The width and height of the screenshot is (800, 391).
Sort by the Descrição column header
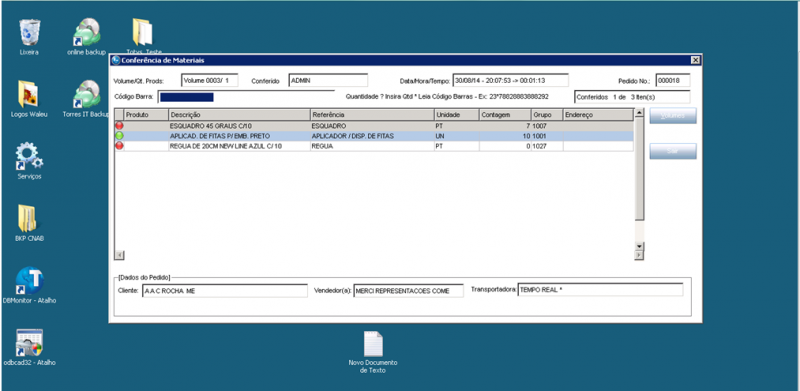click(x=239, y=115)
